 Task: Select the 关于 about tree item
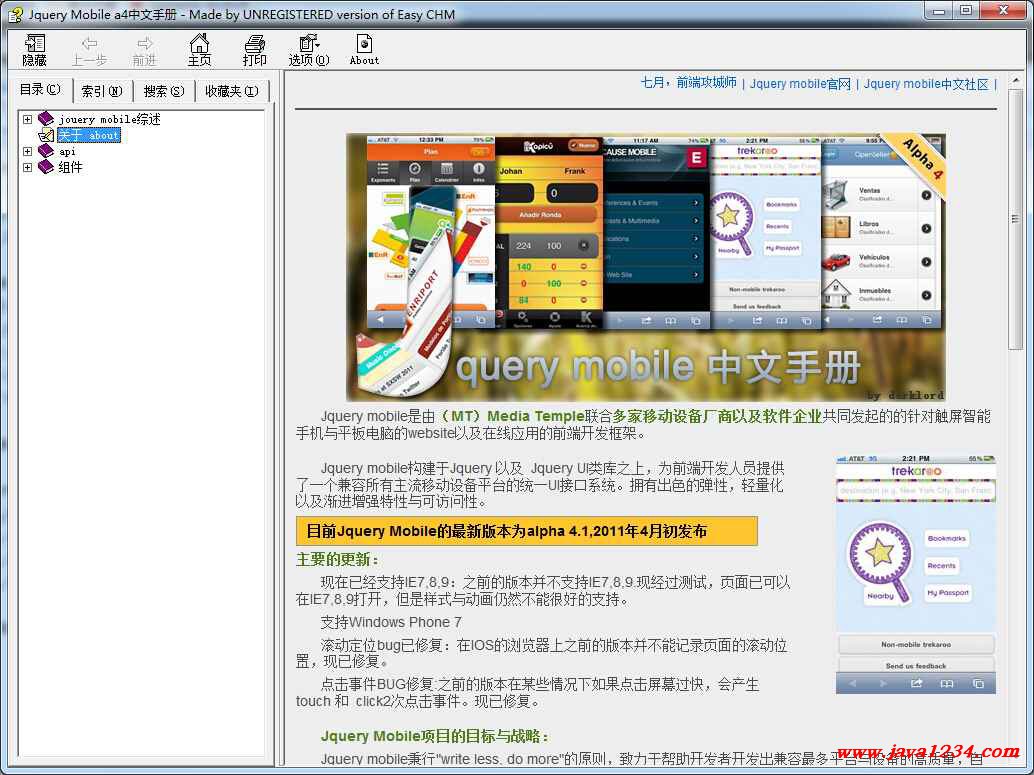(88, 135)
